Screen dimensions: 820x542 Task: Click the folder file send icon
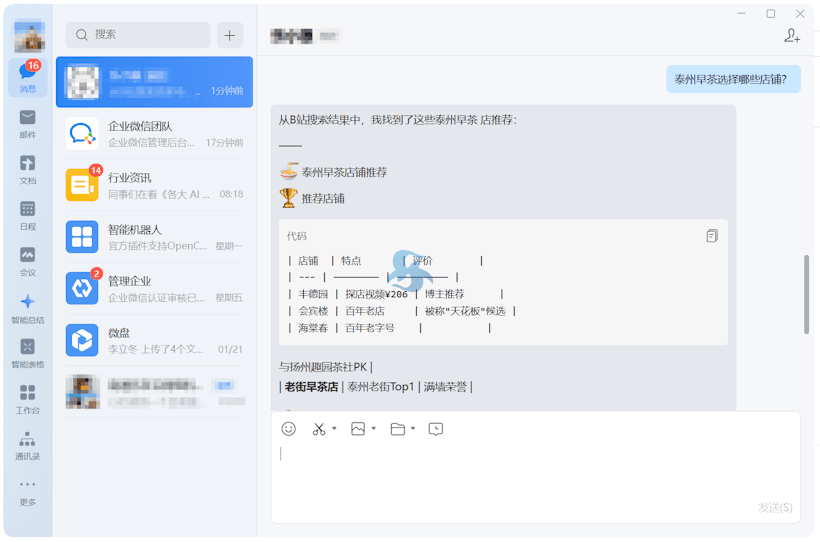(398, 429)
